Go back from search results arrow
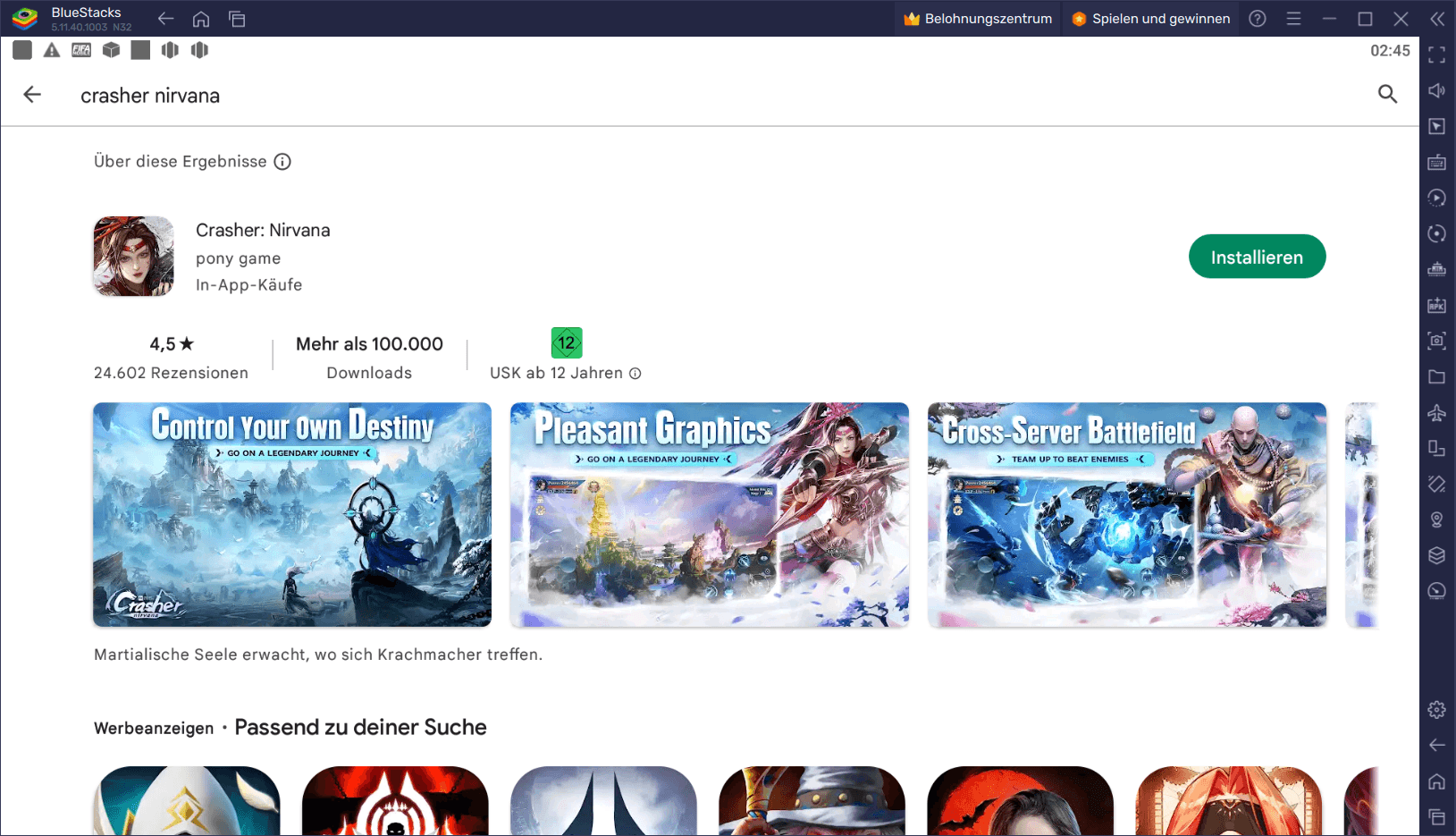This screenshot has height=836, width=1456. 32,95
